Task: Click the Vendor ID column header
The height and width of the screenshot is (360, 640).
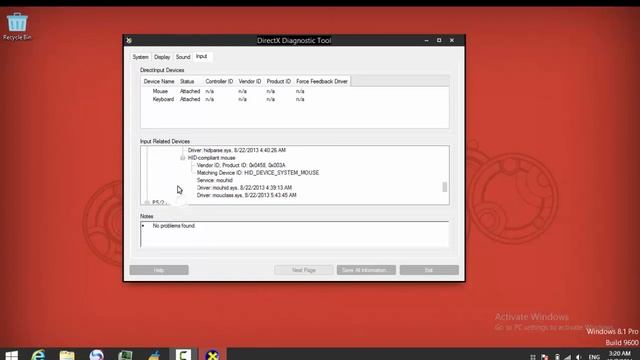Action: pos(250,82)
